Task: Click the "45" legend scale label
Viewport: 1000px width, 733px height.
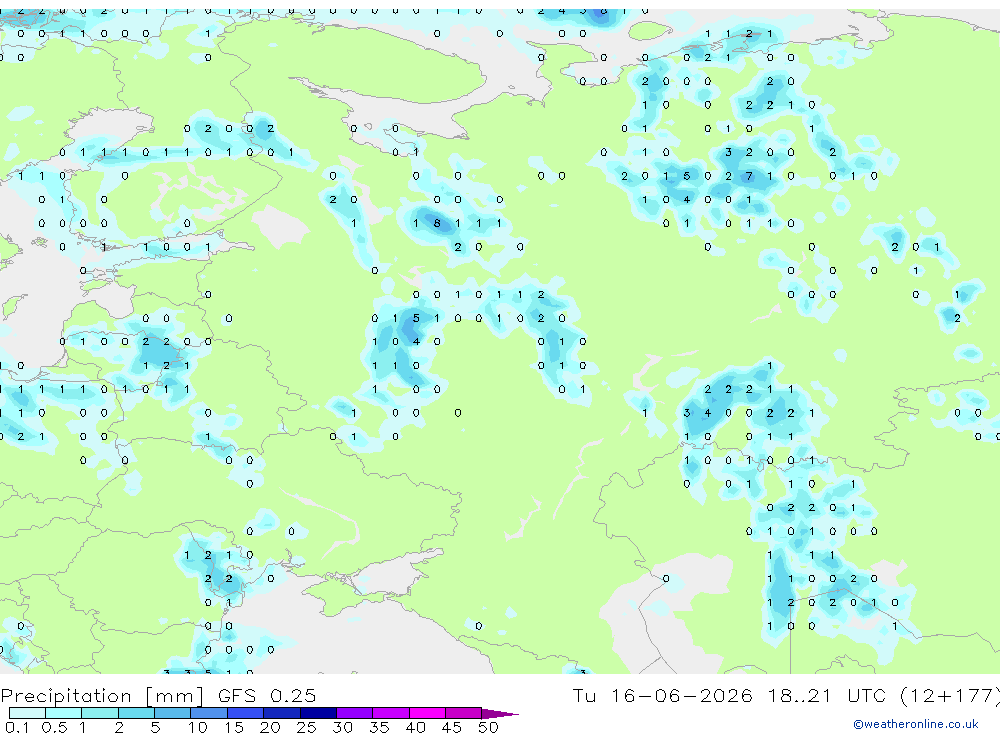Action: coord(452,727)
